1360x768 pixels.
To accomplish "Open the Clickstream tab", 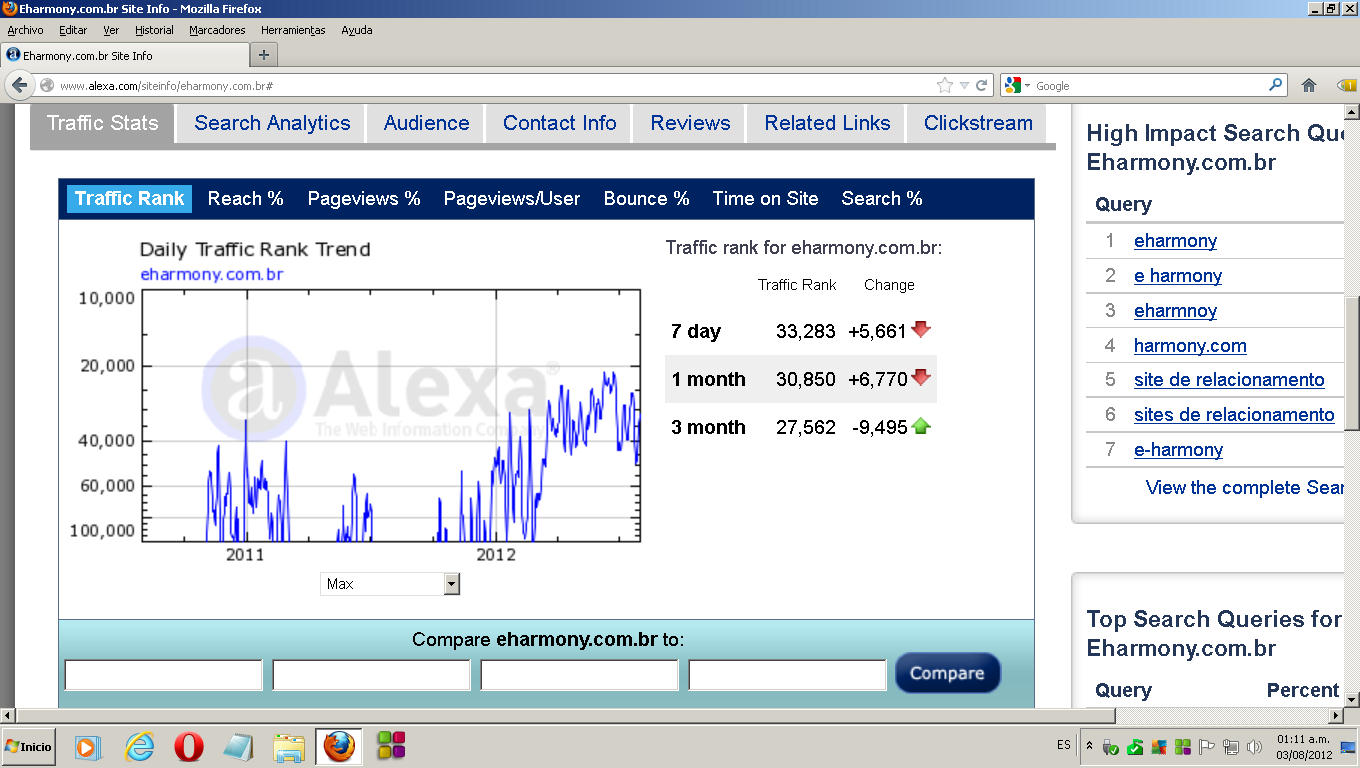I will [978, 123].
